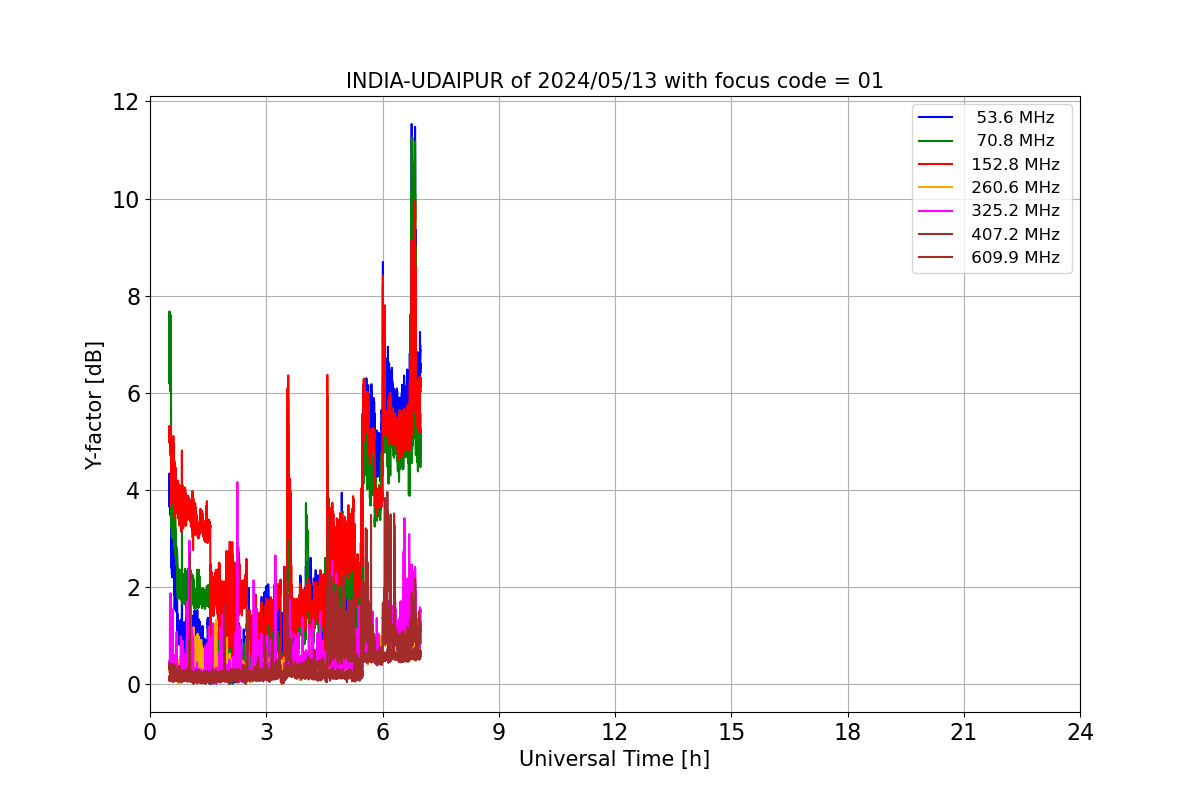Select the 609.9 MHz legend label
This screenshot has width=1200, height=800.
point(1015,257)
